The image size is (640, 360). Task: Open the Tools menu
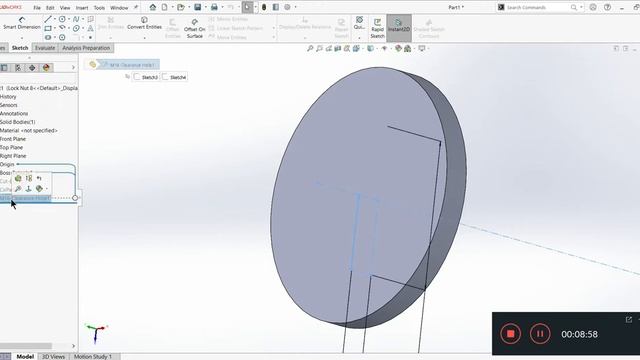[99, 7]
